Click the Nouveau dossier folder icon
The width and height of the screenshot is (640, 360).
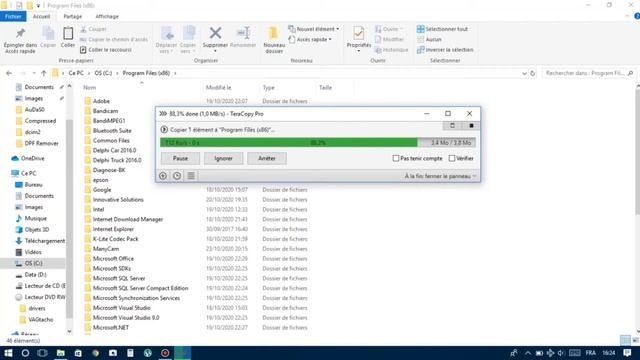pos(274,33)
